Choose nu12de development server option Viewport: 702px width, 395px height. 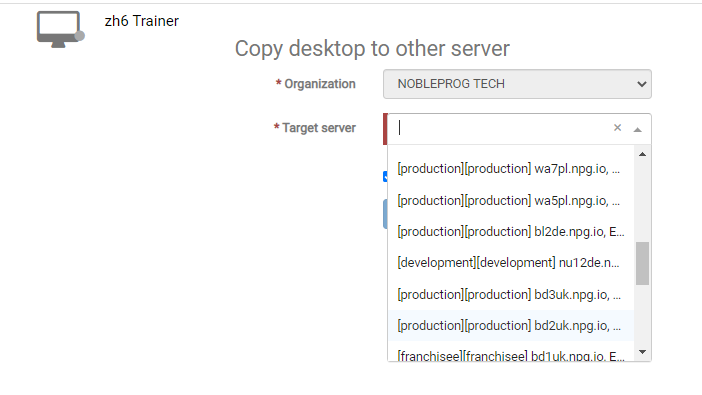click(x=510, y=263)
